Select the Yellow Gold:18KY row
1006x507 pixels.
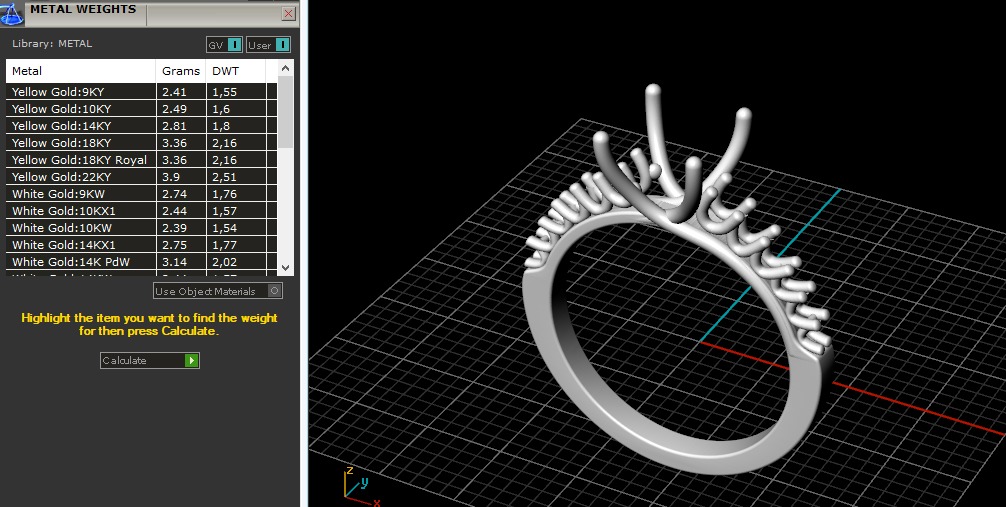click(142, 142)
